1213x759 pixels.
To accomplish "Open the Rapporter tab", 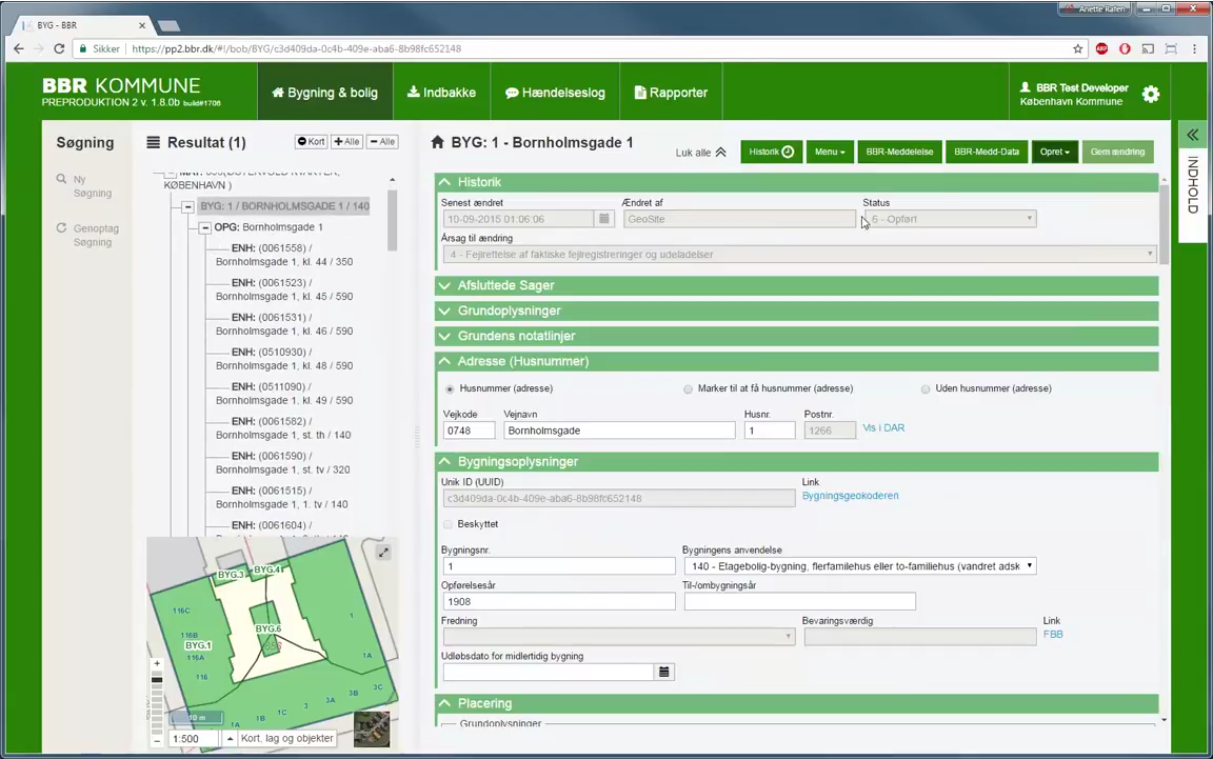I will (x=671, y=92).
